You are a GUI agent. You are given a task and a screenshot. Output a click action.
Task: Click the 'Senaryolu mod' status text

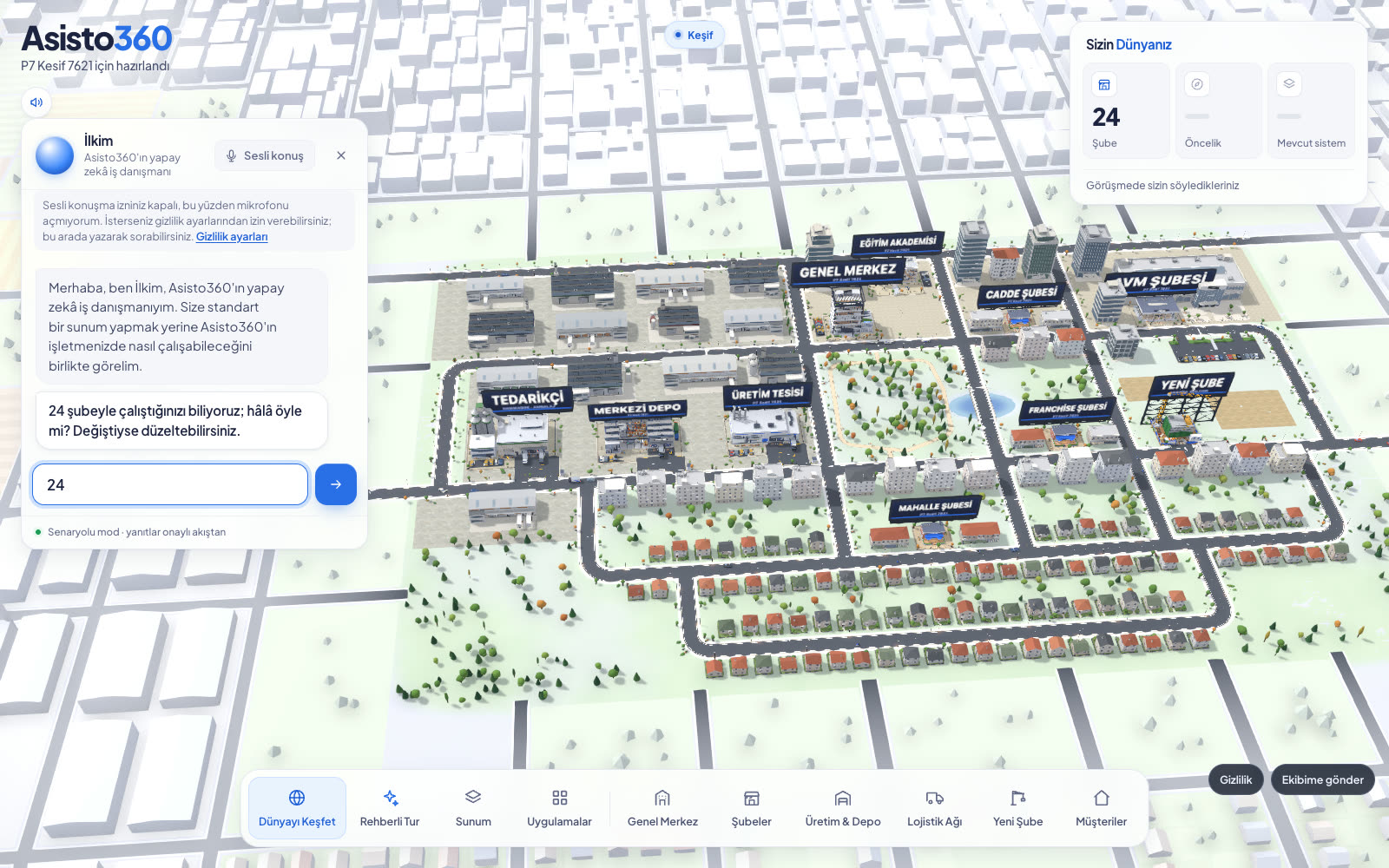point(136,532)
